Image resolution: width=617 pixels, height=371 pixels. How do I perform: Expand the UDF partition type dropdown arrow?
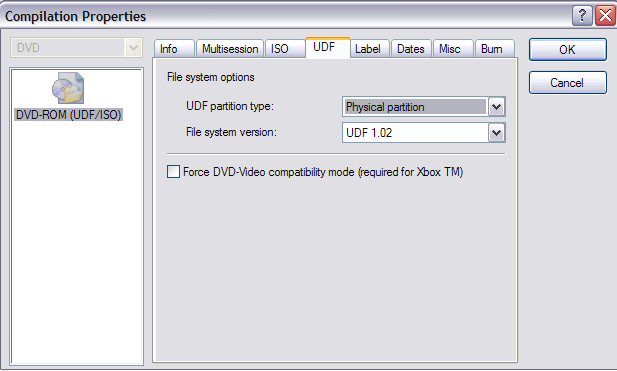[x=497, y=107]
